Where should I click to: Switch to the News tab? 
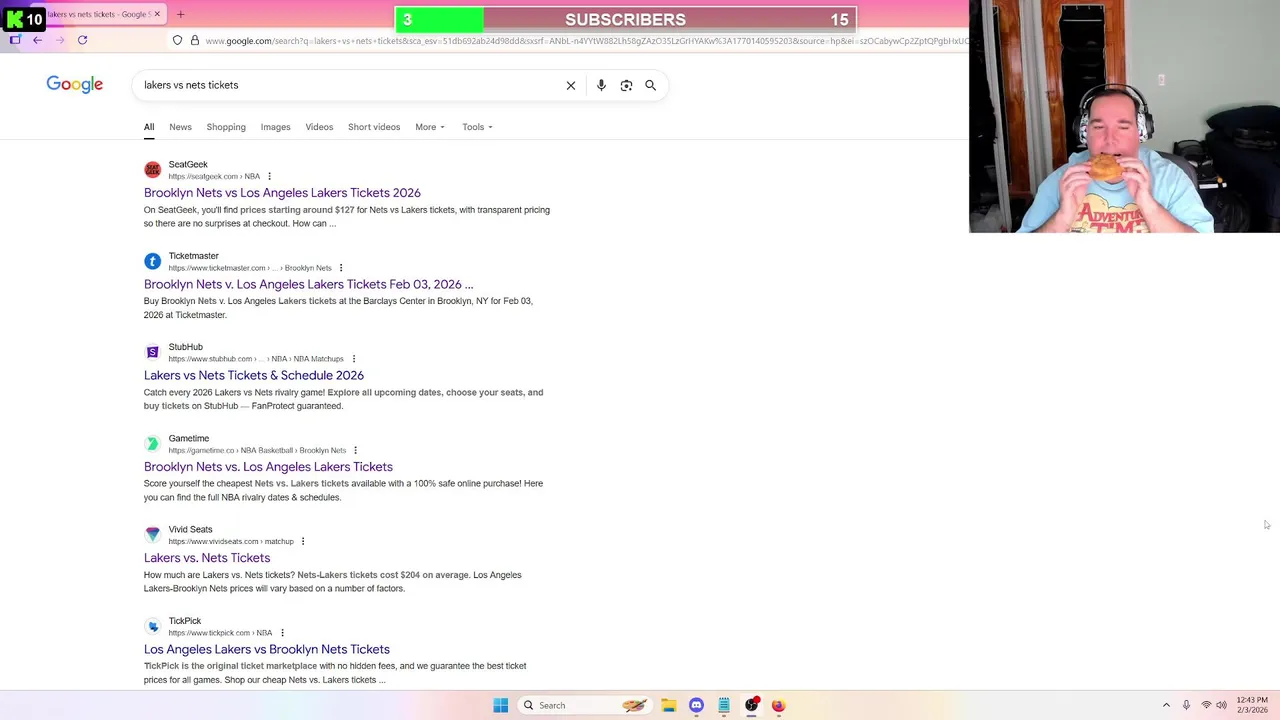pos(180,127)
